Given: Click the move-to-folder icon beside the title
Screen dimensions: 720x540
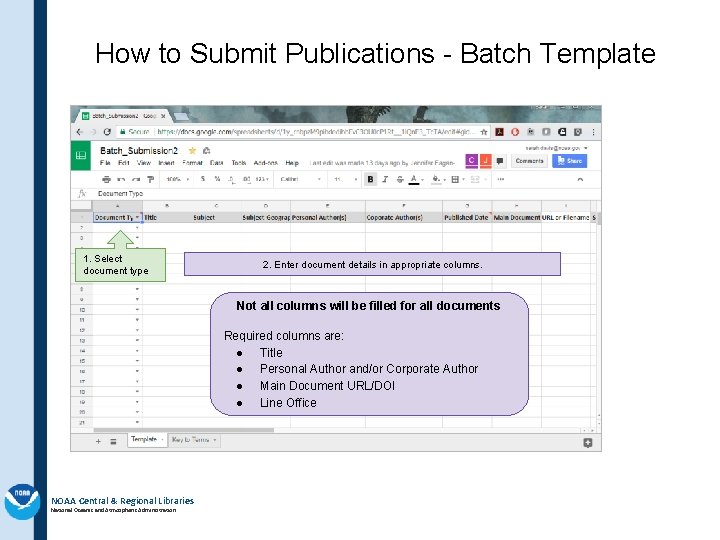Looking at the screenshot, I should click(206, 151).
